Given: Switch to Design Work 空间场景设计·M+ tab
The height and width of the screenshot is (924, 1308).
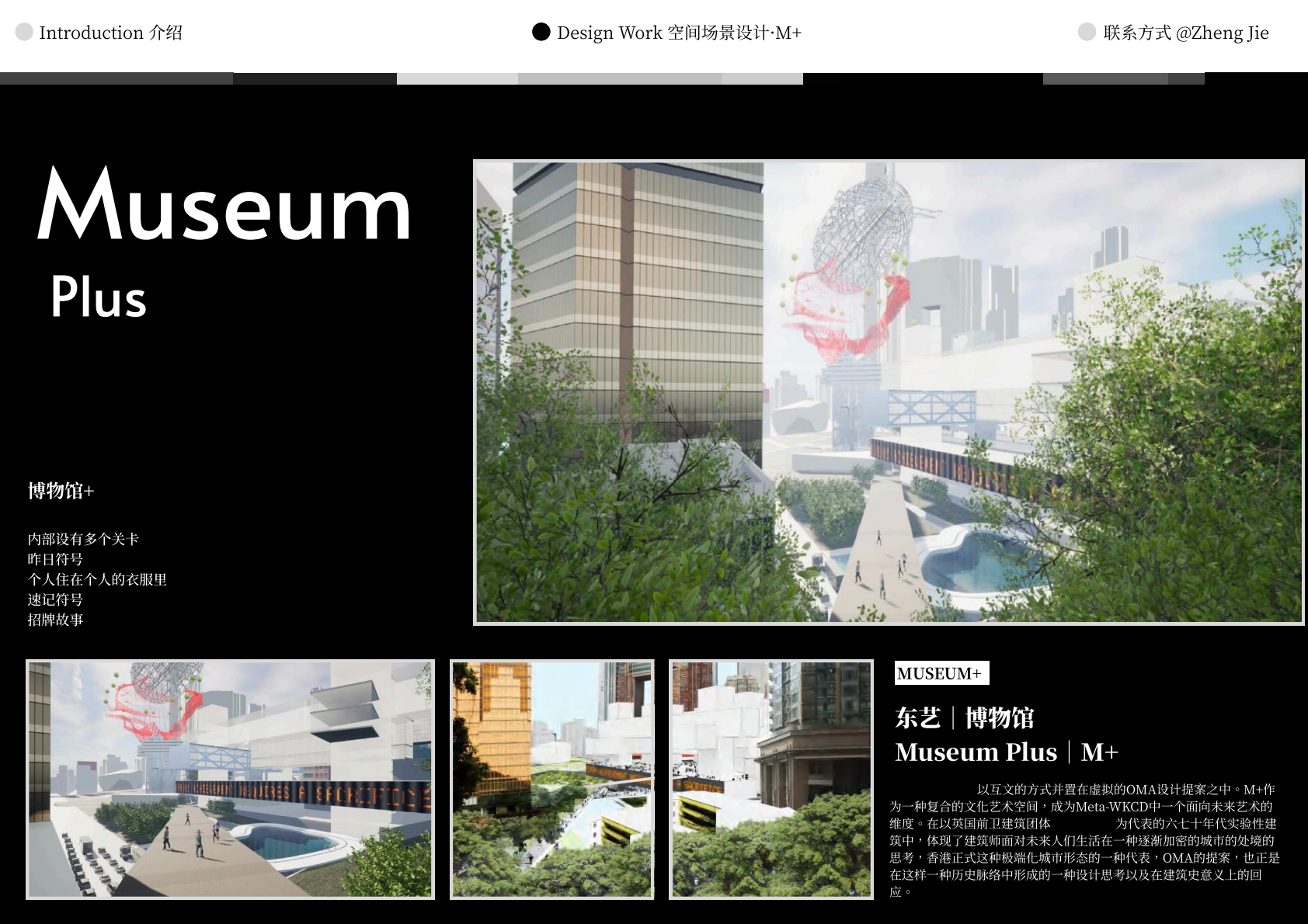Looking at the screenshot, I should [x=679, y=33].
